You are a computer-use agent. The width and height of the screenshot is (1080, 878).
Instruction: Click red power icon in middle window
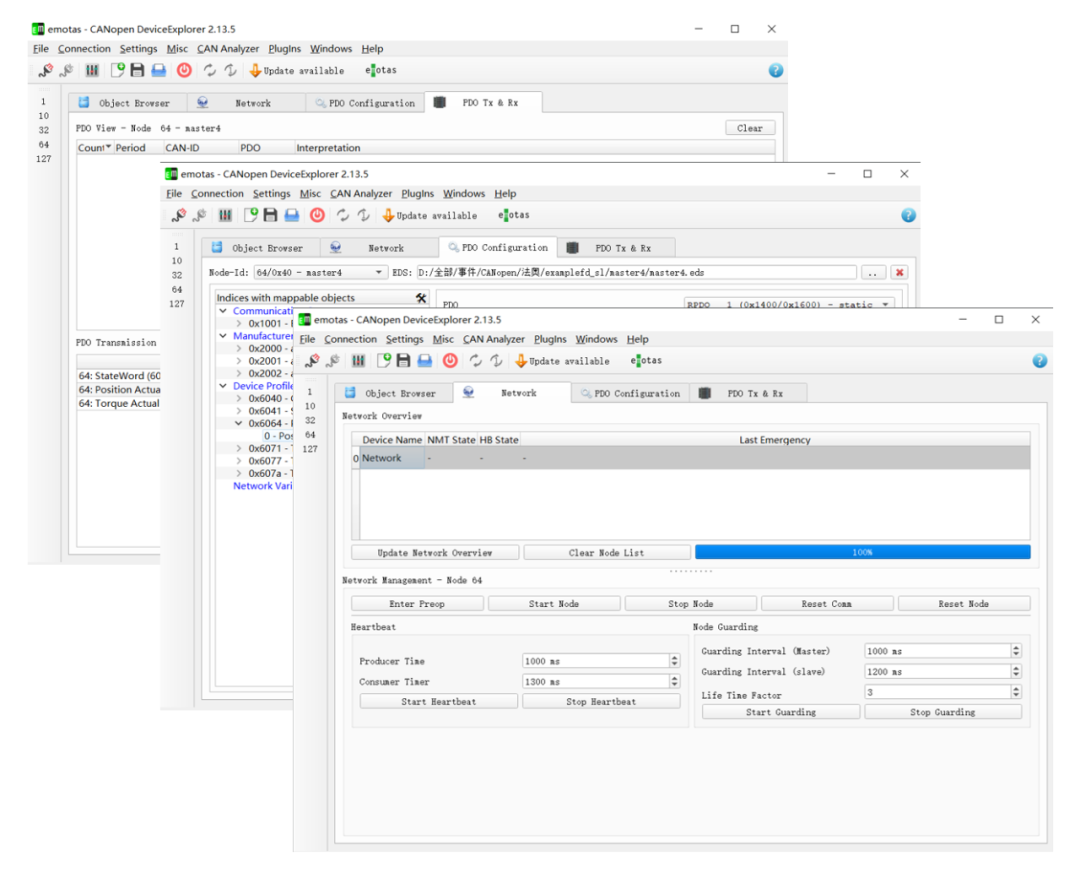(317, 215)
